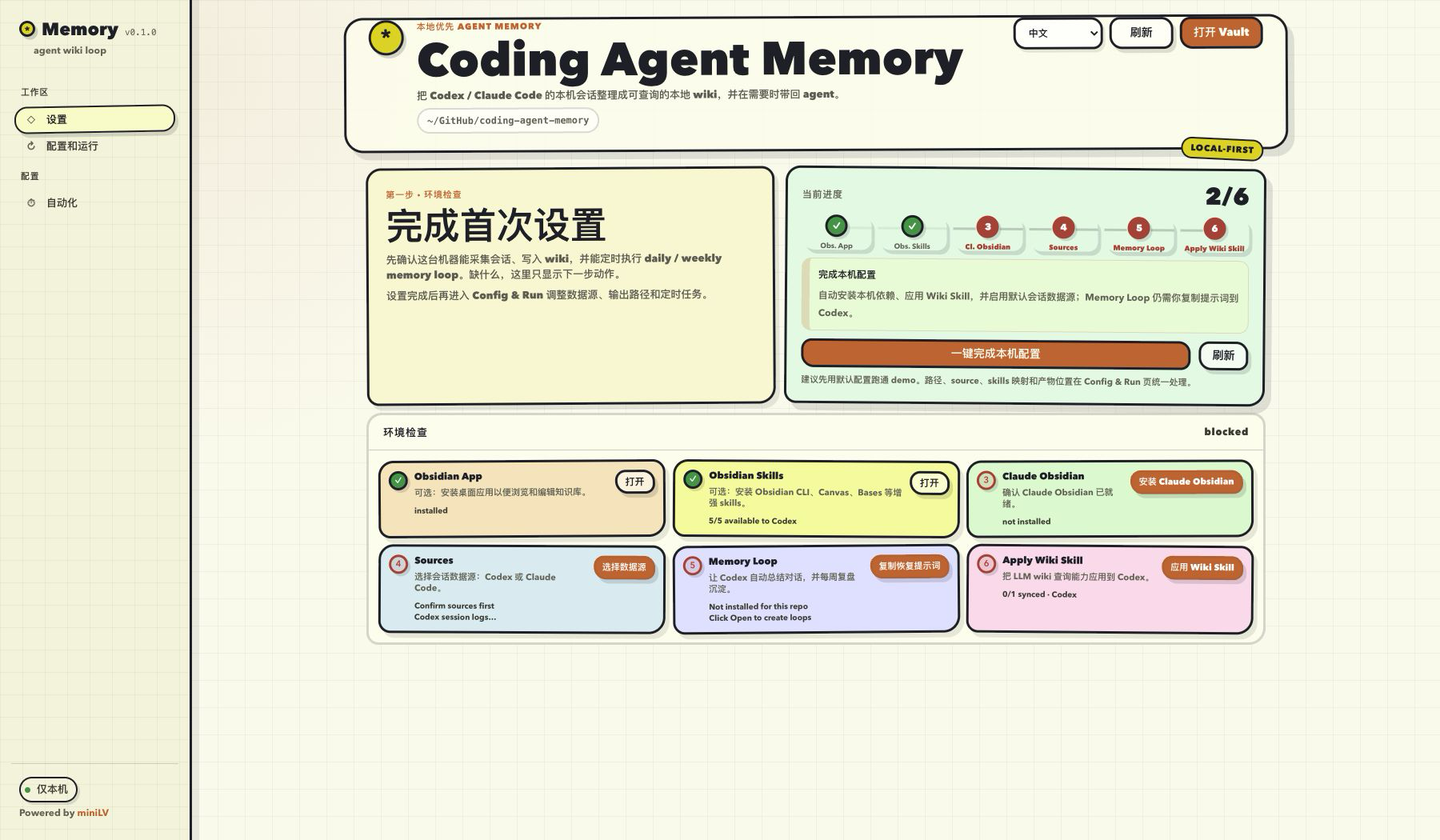Viewport: 1440px width, 840px height.
Task: Click the yellow asterisk badge in header
Action: coord(386,36)
